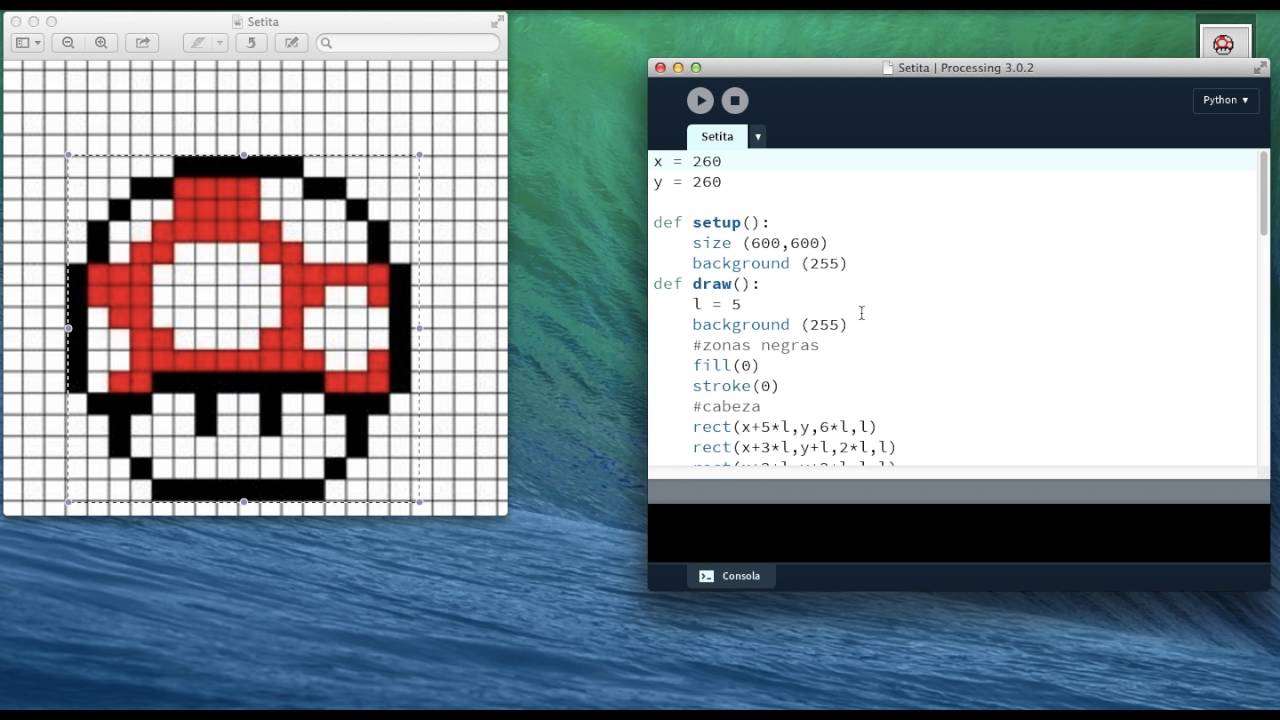Click the 'fill(0)' line
Screen dimensions: 1280x720
[x=726, y=365]
